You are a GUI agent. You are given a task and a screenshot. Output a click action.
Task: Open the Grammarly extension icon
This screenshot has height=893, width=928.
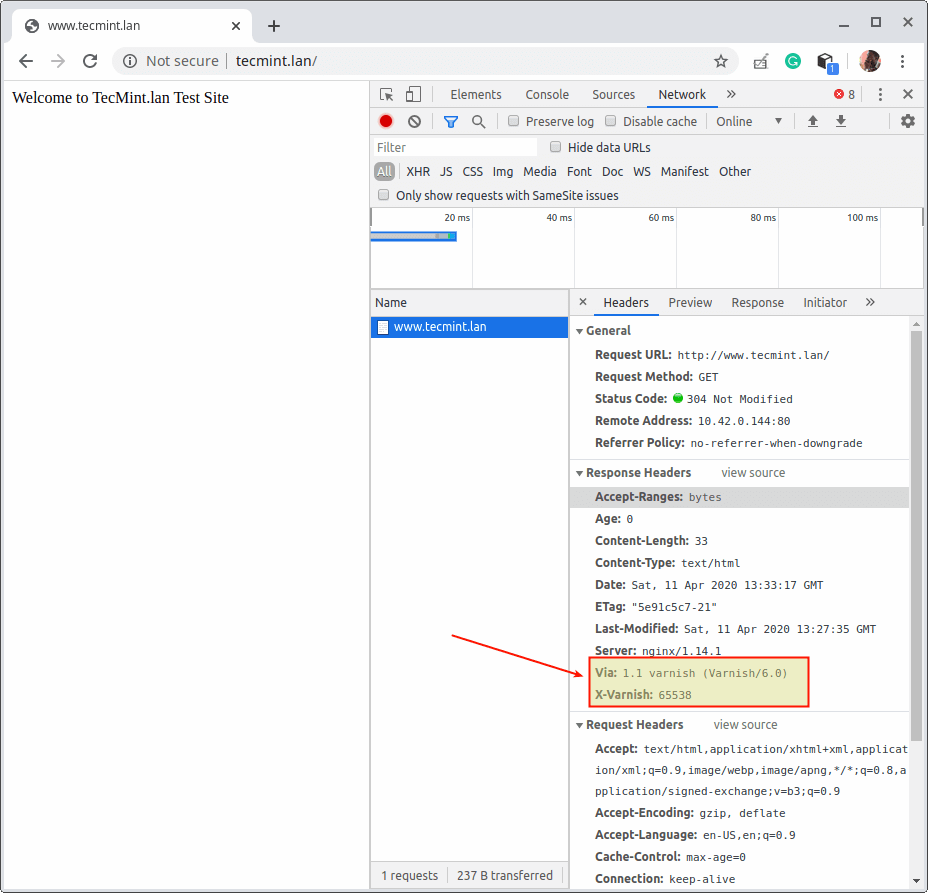click(x=792, y=61)
